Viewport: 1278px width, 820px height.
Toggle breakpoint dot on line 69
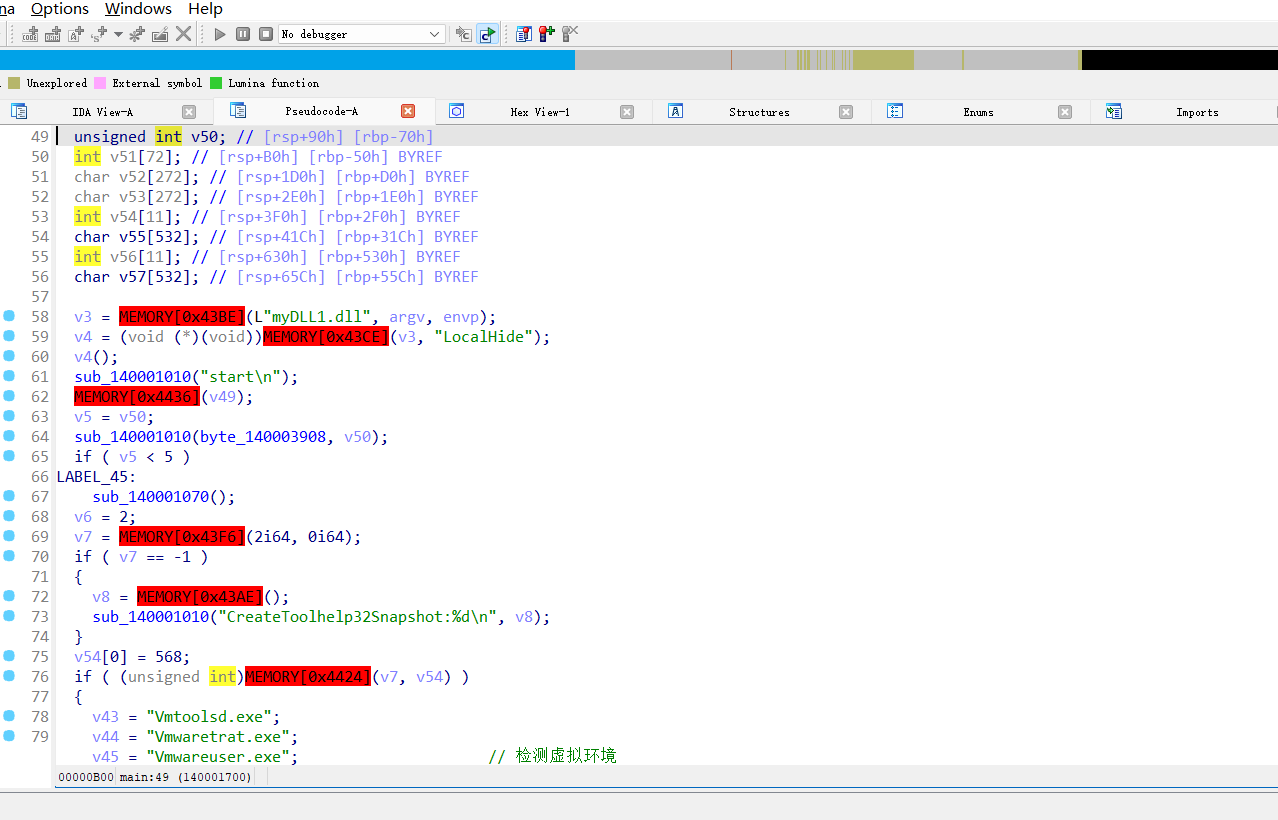pos(9,536)
